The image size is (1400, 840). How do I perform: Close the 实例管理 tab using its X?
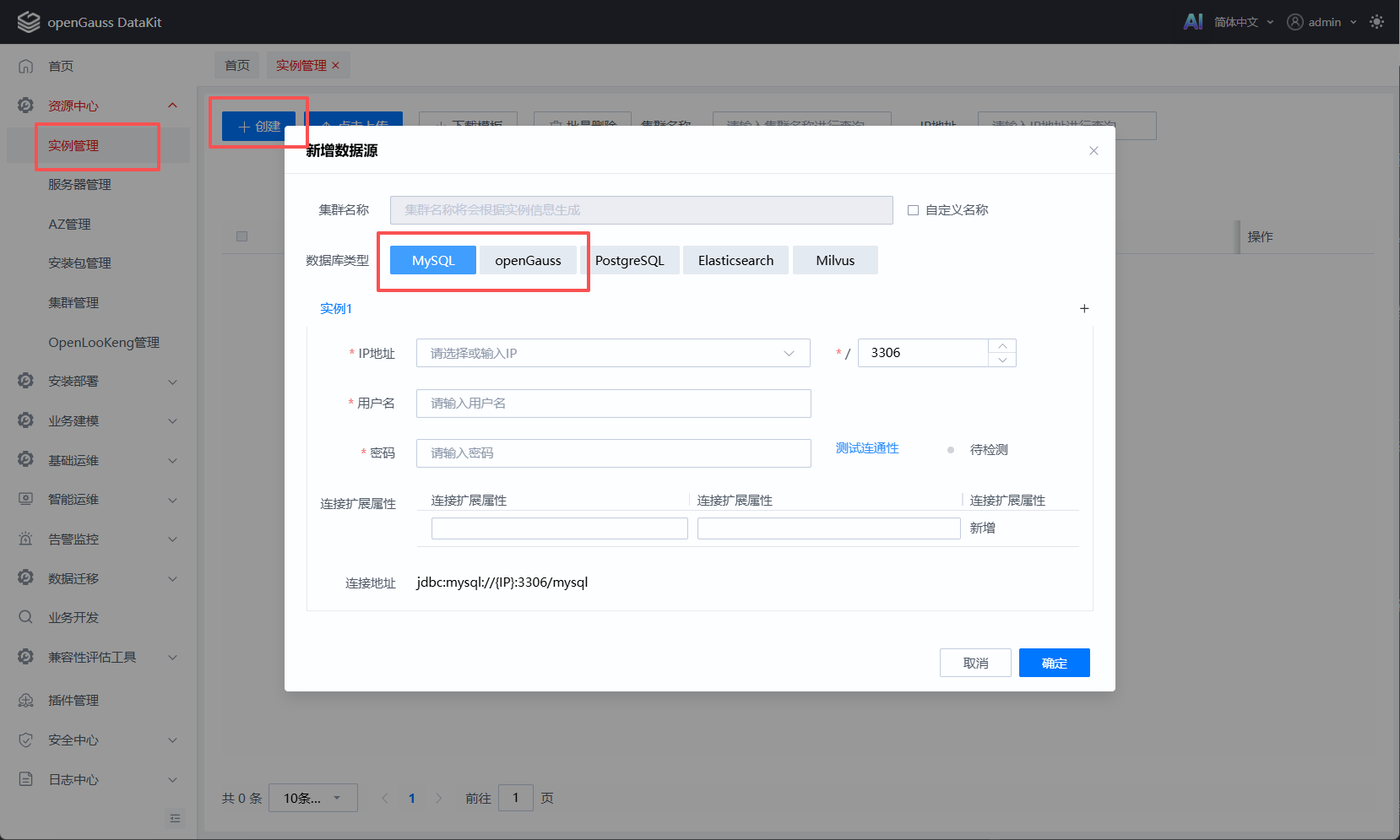pyautogui.click(x=335, y=65)
